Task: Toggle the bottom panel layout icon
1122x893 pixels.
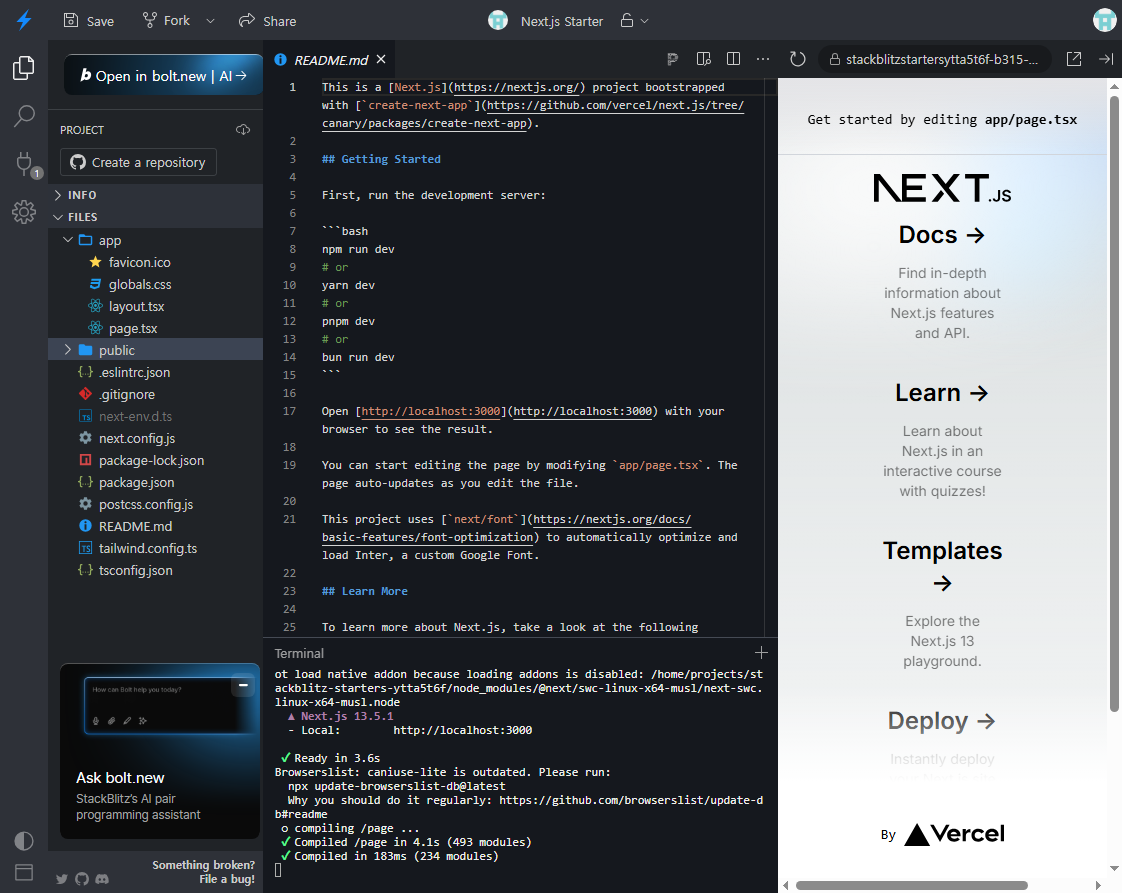Action: click(24, 872)
